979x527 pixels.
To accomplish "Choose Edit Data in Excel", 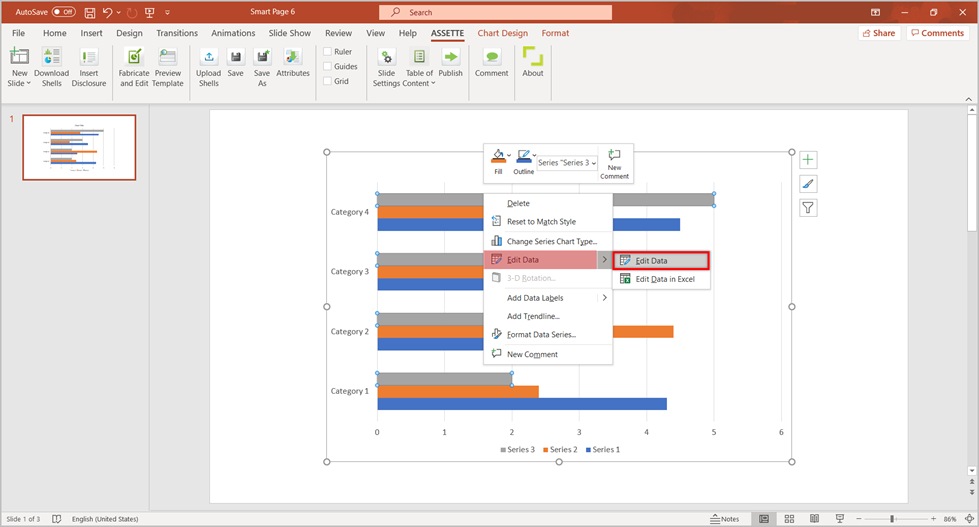I will [661, 279].
